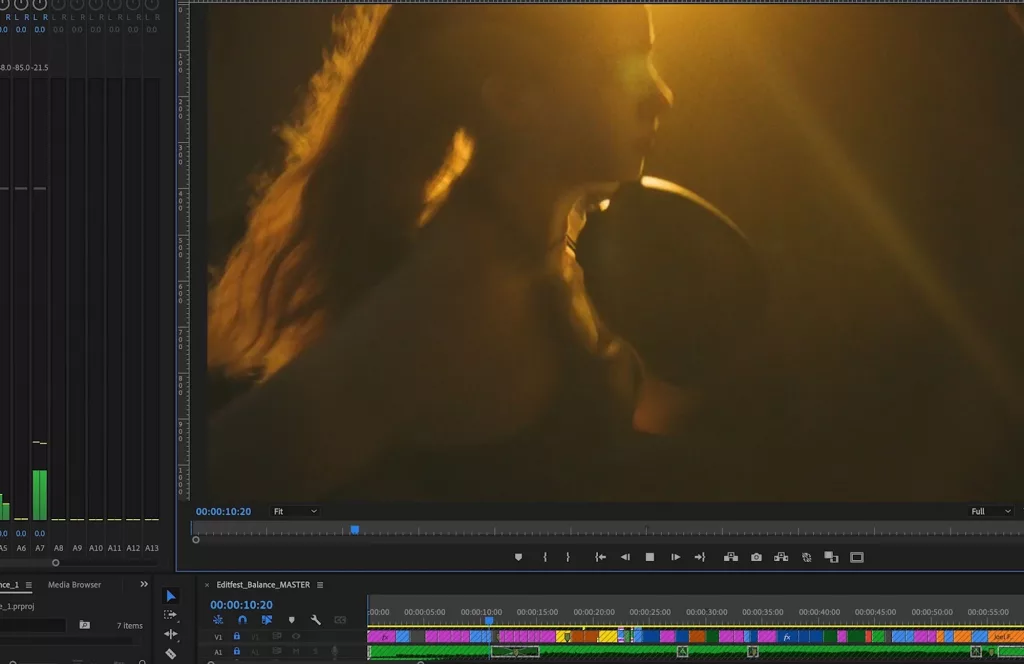Screen dimensions: 1024x664
Task: Open the Fit zoom level dropdown
Action: pyautogui.click(x=295, y=511)
